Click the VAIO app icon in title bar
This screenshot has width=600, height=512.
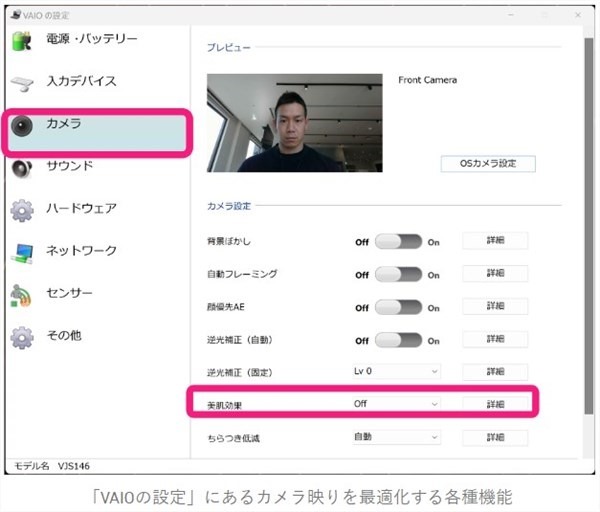[x=16, y=15]
